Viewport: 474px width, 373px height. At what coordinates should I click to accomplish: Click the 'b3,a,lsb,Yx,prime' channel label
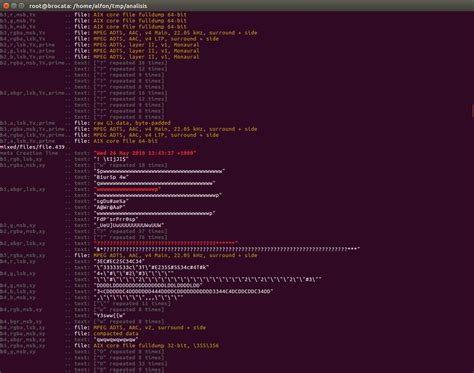tap(27, 123)
